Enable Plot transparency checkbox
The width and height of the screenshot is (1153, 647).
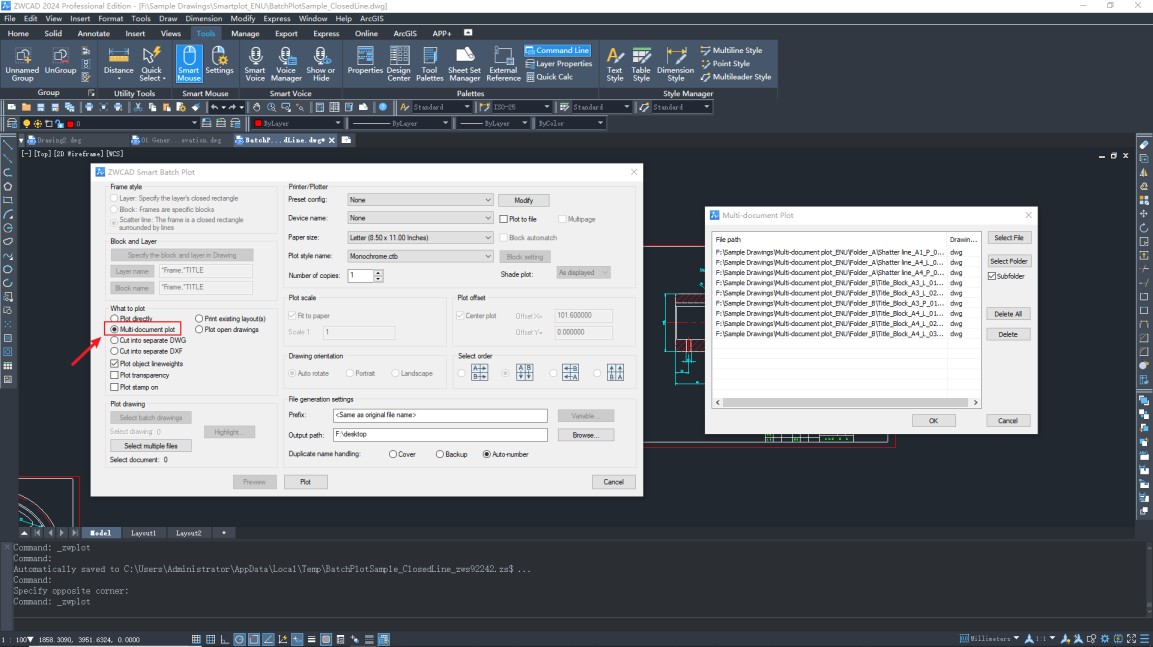(x=114, y=375)
